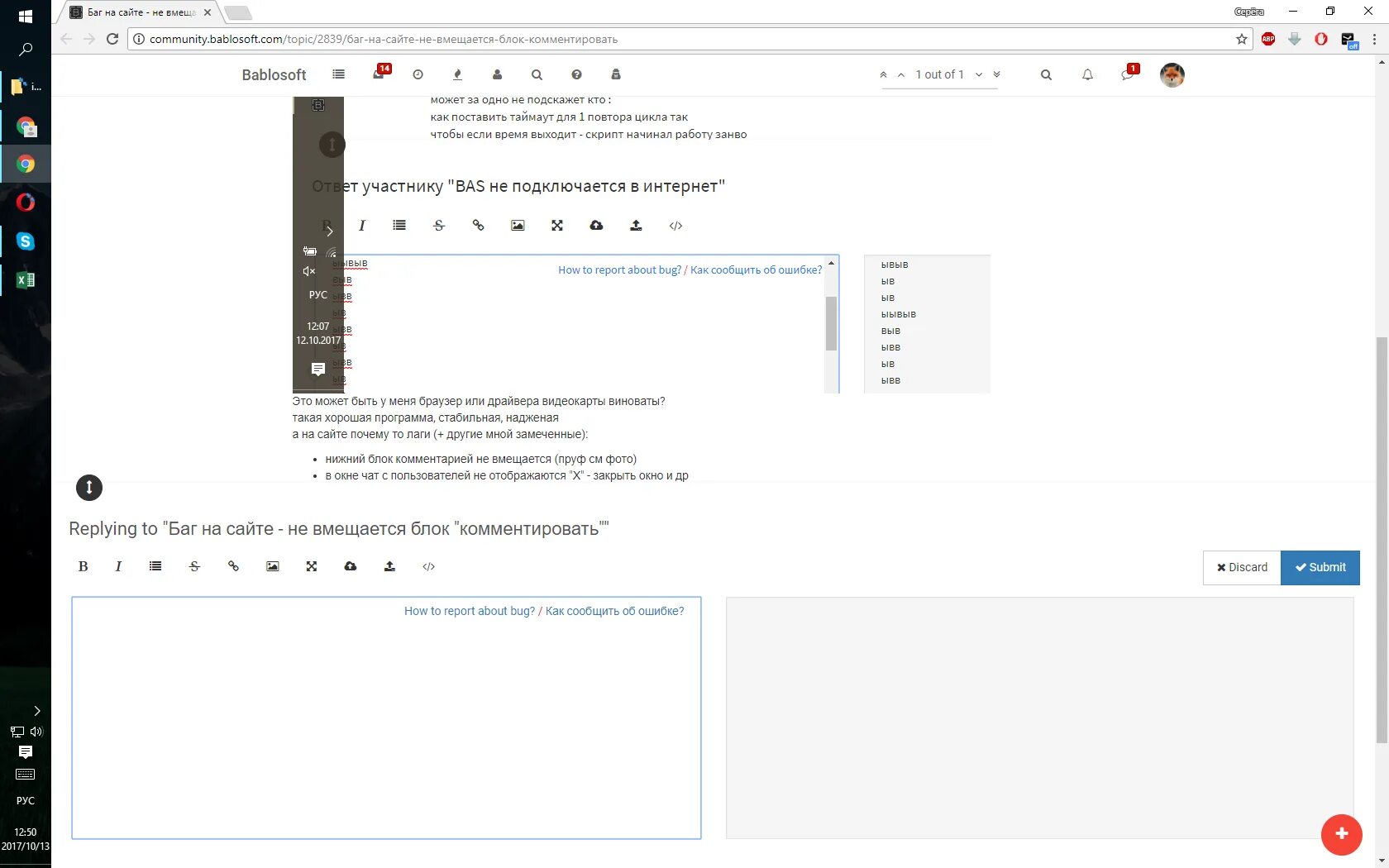Apply strikethrough in reply composer
Screen dimensions: 1389x868
[x=194, y=566]
